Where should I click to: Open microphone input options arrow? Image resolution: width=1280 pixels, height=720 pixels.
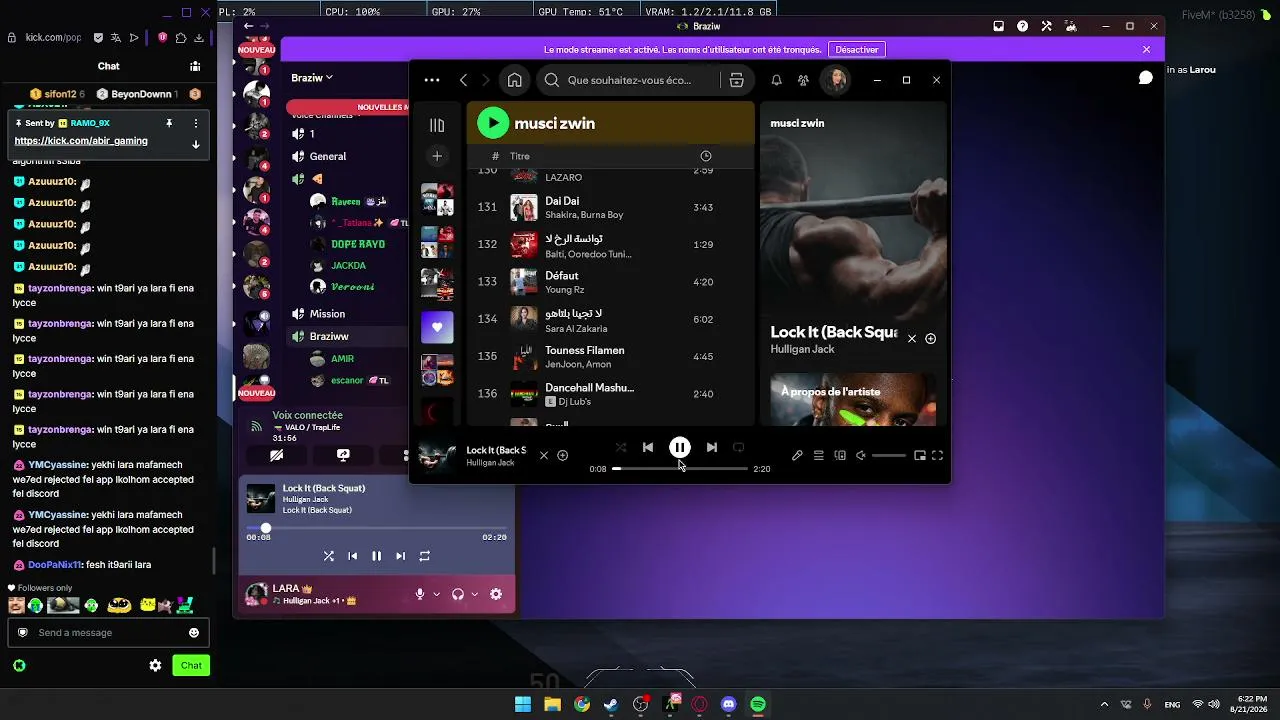pos(437,594)
